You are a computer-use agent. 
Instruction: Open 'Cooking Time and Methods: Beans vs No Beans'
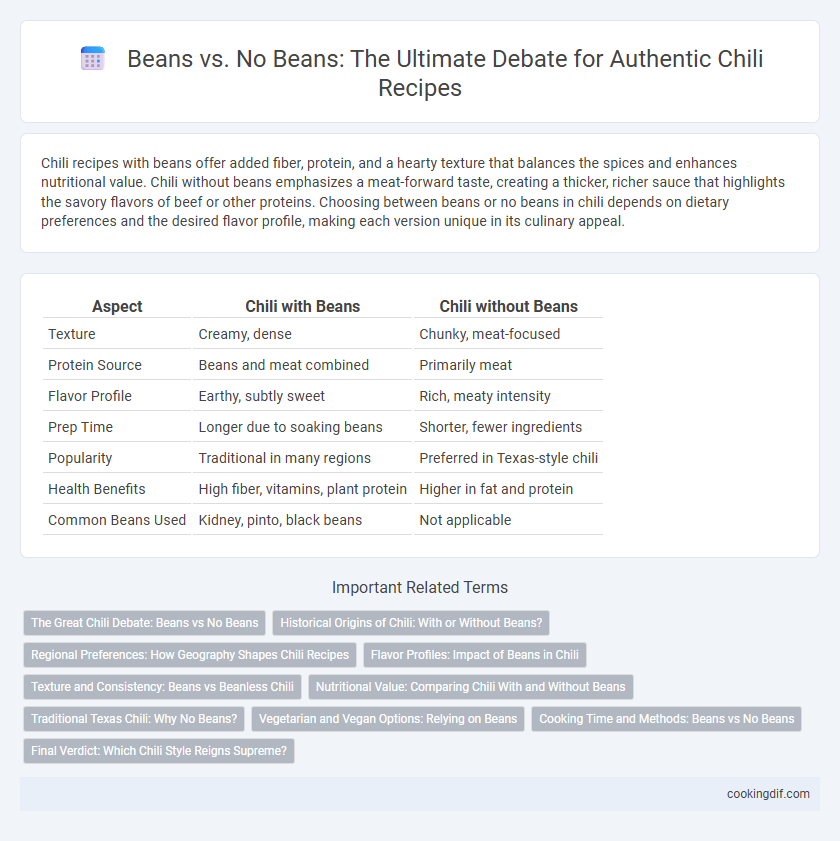pos(666,719)
